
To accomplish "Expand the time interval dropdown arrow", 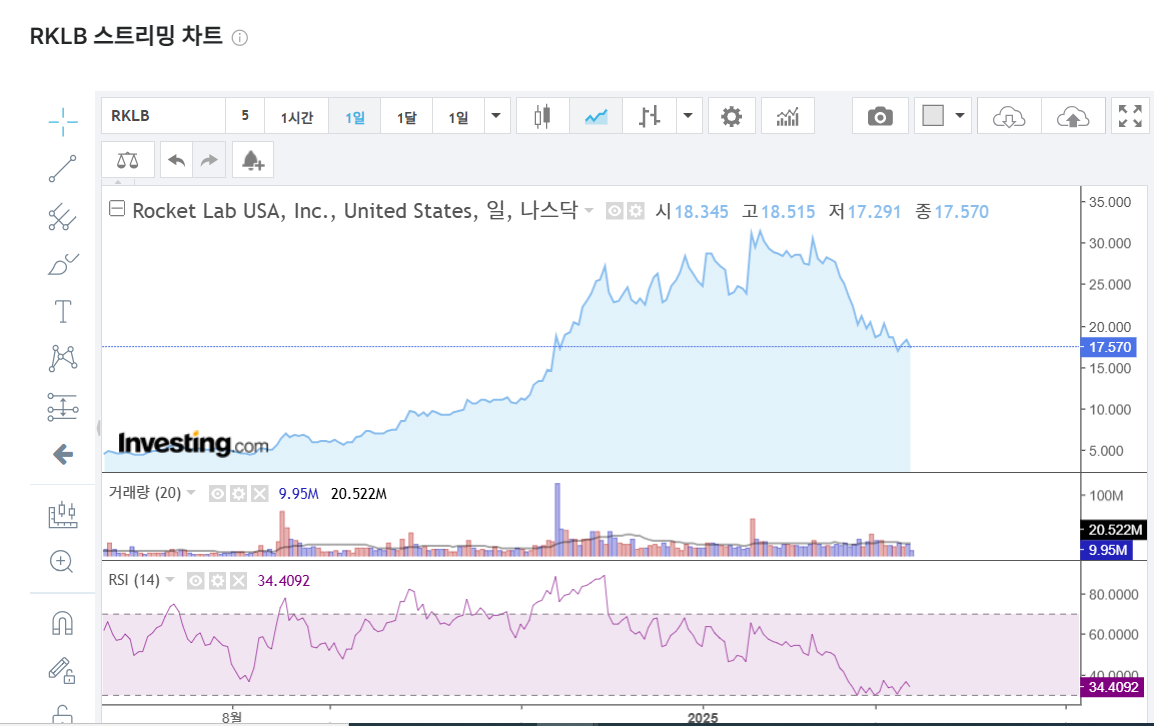I will coord(497,116).
